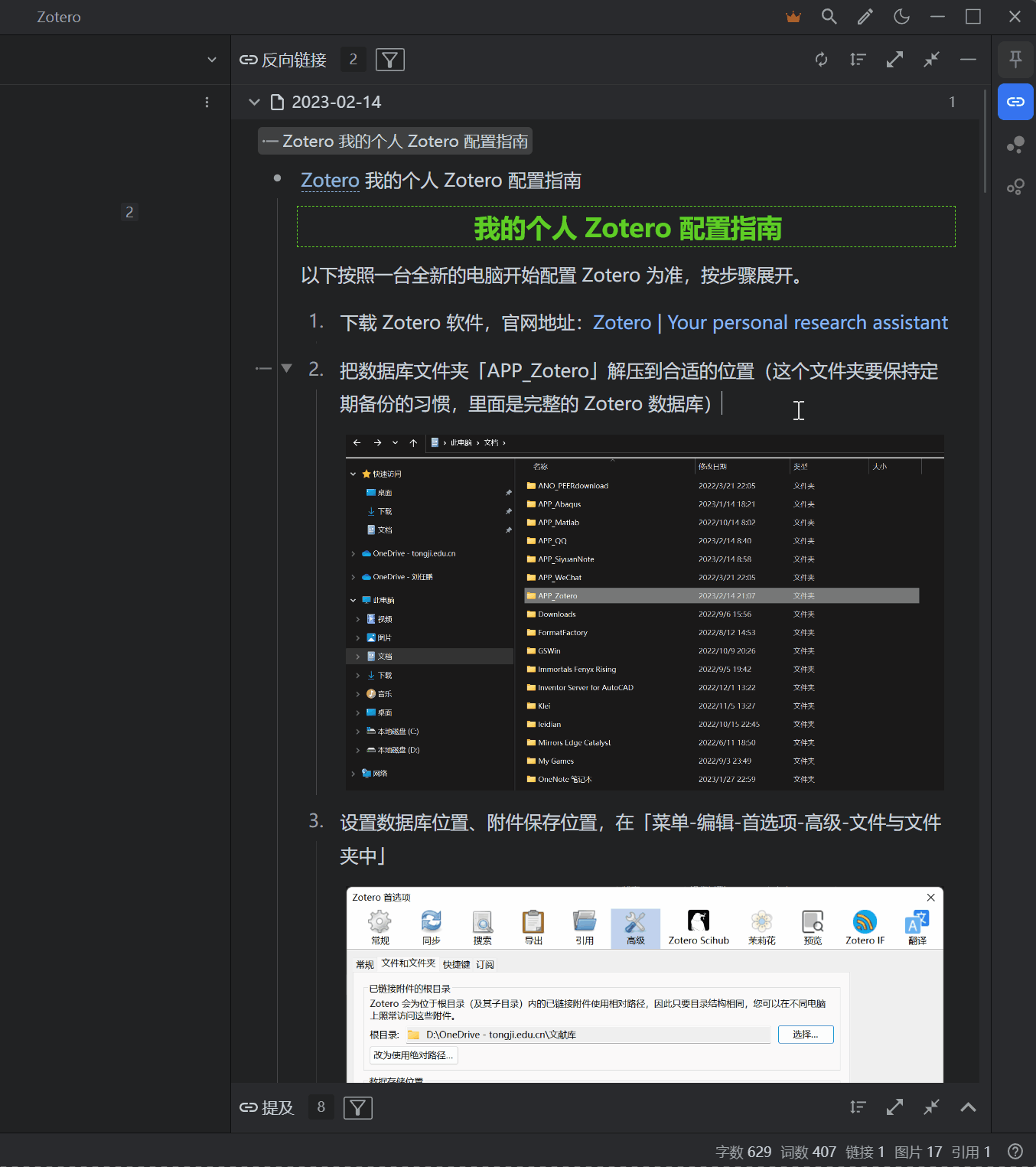Toggle edit mode with the pencil icon
This screenshot has width=1036, height=1167.
[x=865, y=16]
